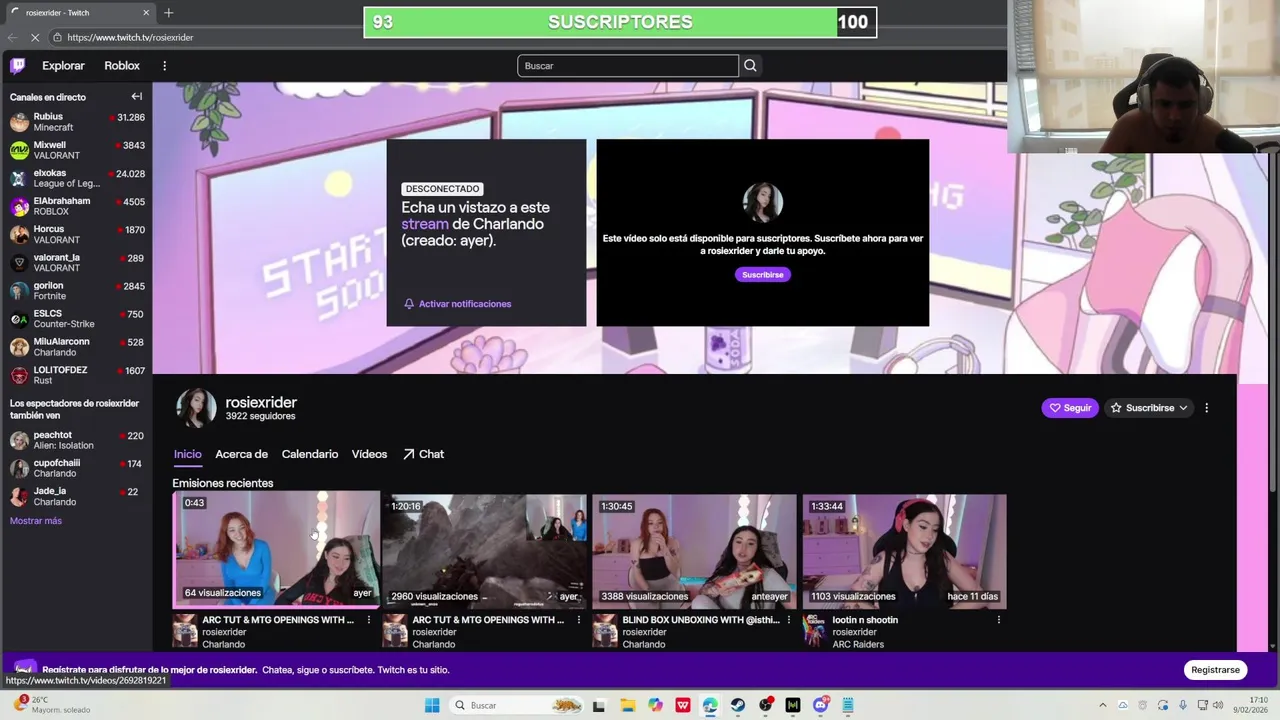Image resolution: width=1280 pixels, height=720 pixels.
Task: Open the 1:30:45 broadcast thumbnail
Action: pyautogui.click(x=694, y=551)
